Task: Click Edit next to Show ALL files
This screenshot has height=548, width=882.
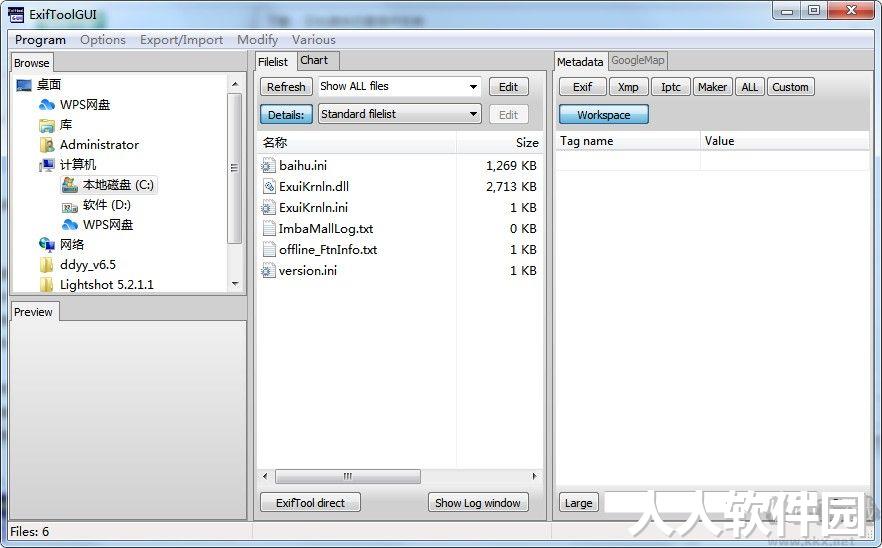Action: 508,87
